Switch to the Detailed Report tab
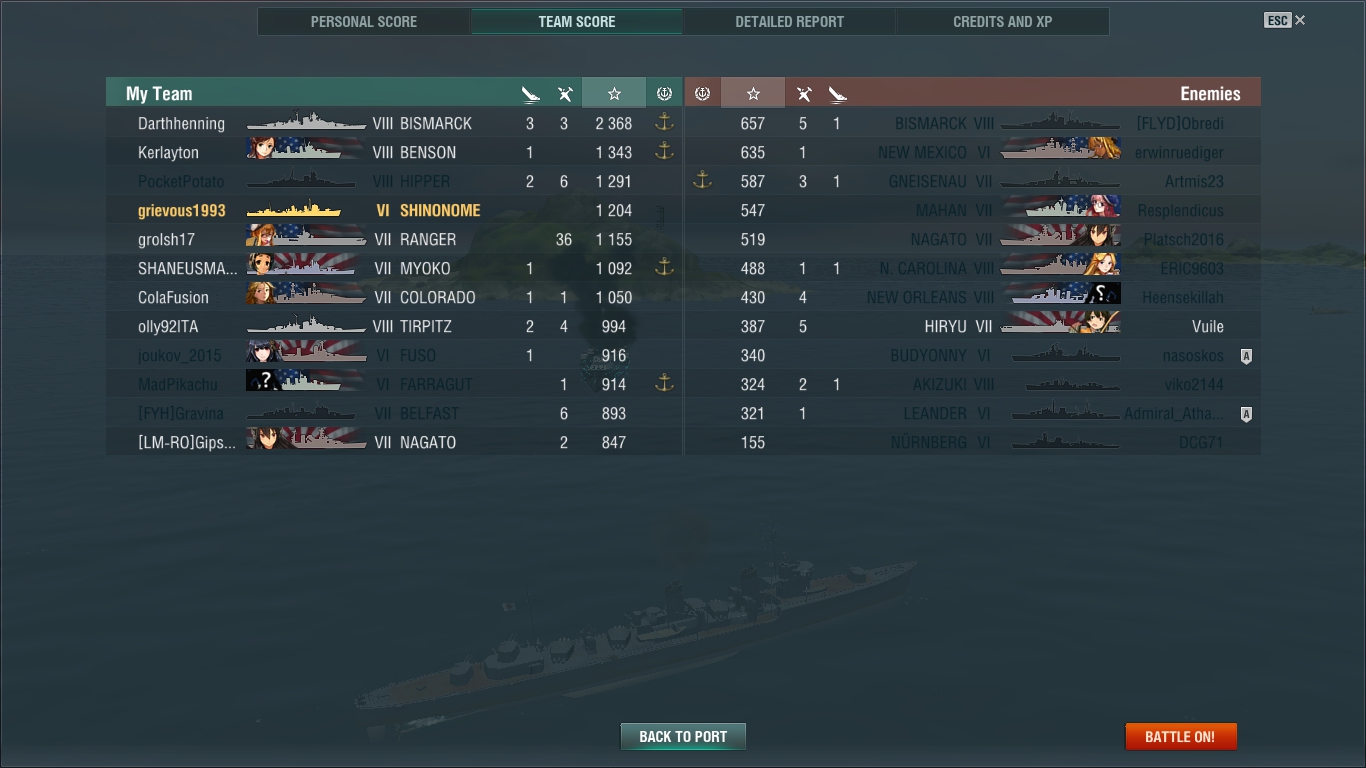Image resolution: width=1366 pixels, height=768 pixels. (x=789, y=21)
